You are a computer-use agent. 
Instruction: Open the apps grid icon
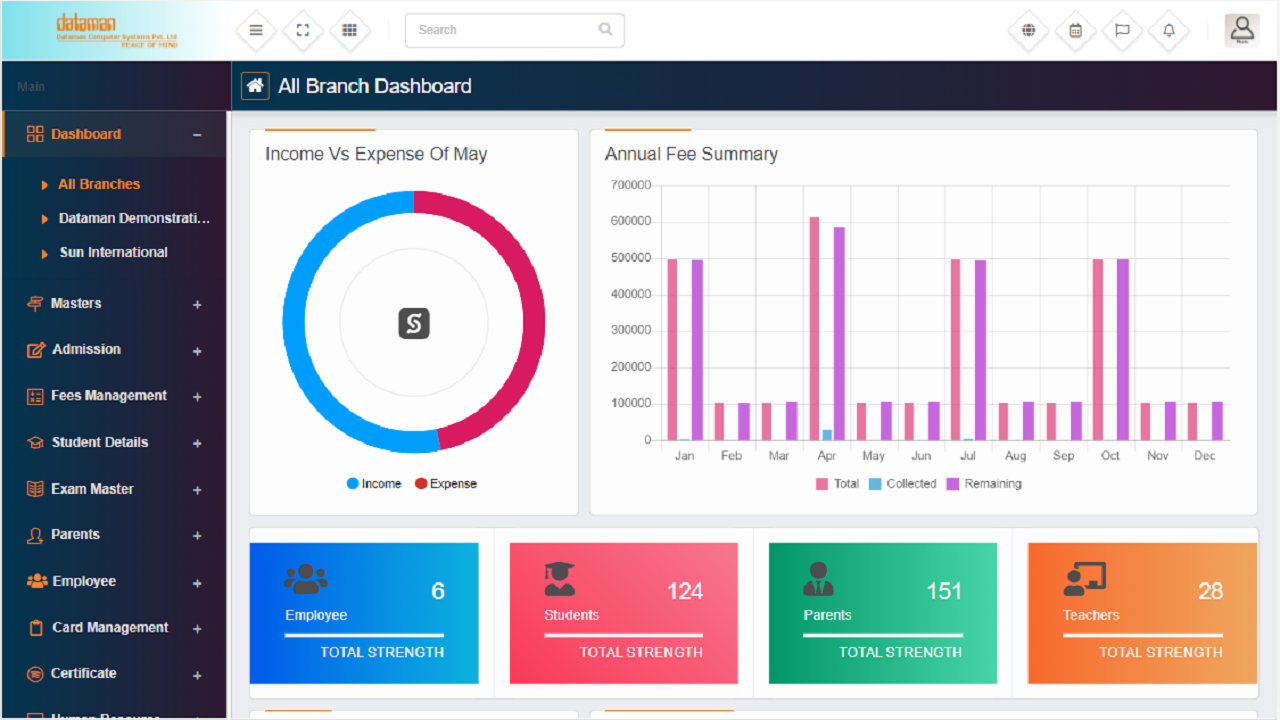pos(349,30)
